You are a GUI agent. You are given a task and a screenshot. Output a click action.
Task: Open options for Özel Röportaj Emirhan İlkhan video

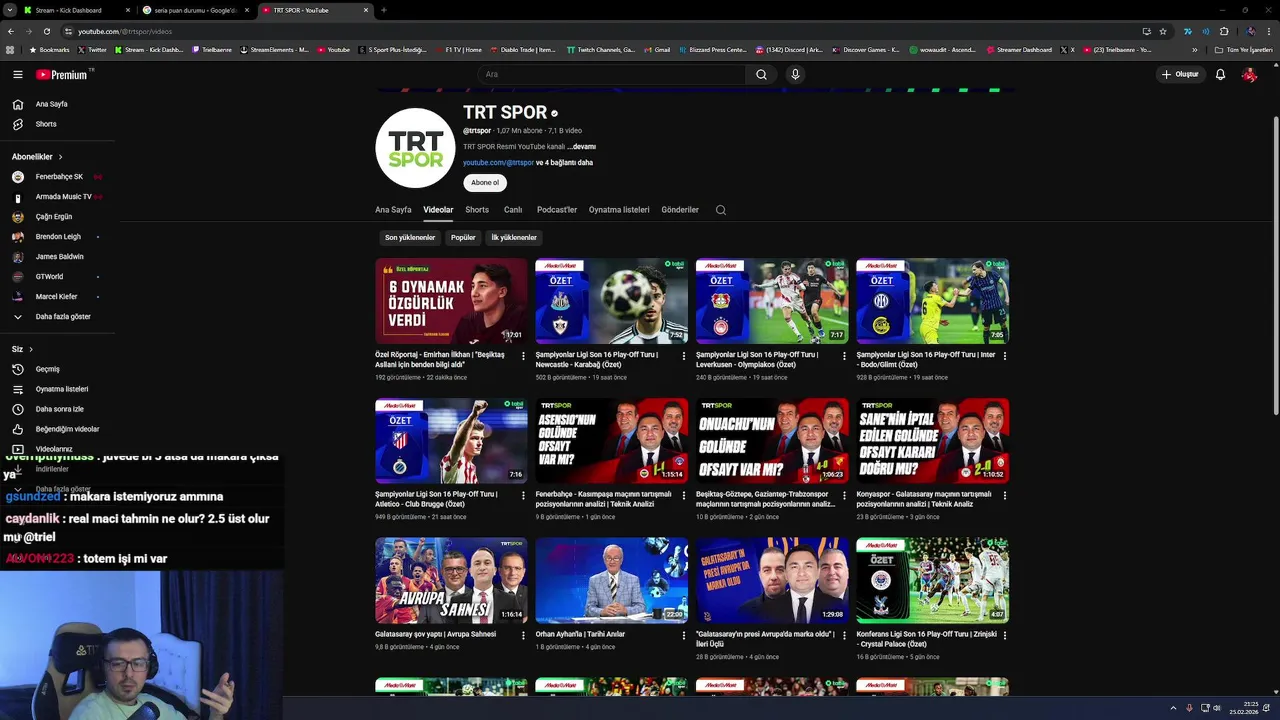pyautogui.click(x=523, y=355)
